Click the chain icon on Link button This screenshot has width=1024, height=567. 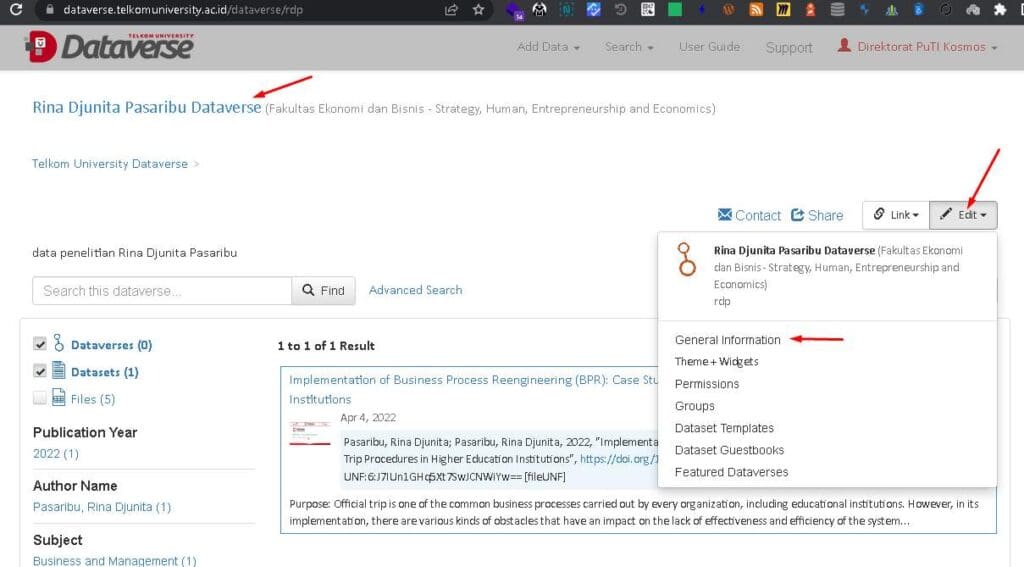point(879,214)
